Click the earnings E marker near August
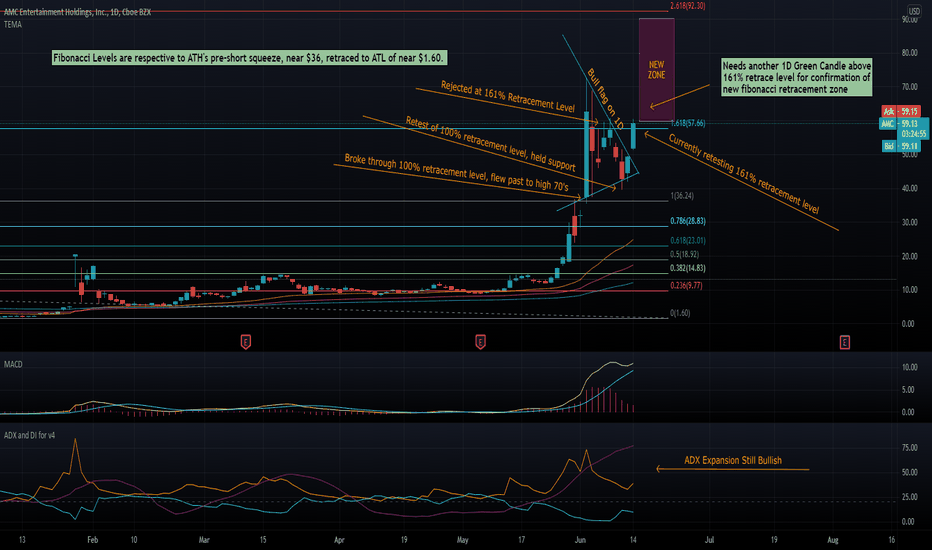932x550 pixels. [845, 342]
